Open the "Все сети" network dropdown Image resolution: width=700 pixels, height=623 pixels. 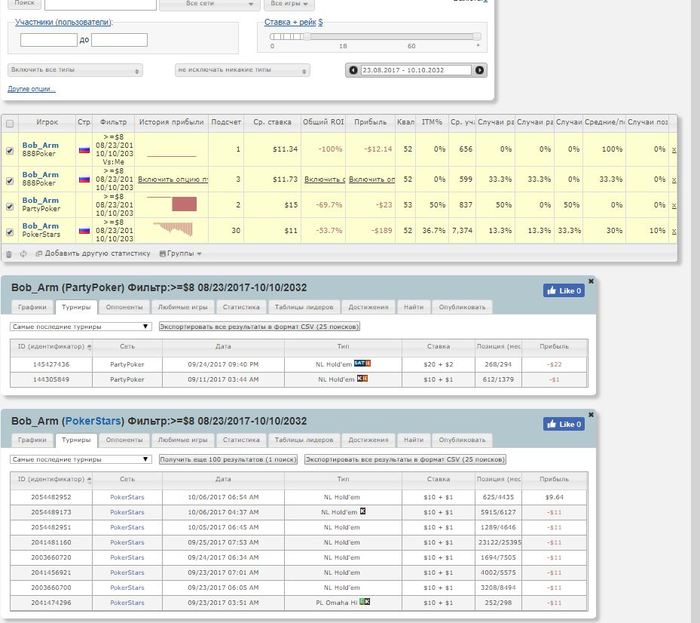pos(209,4)
